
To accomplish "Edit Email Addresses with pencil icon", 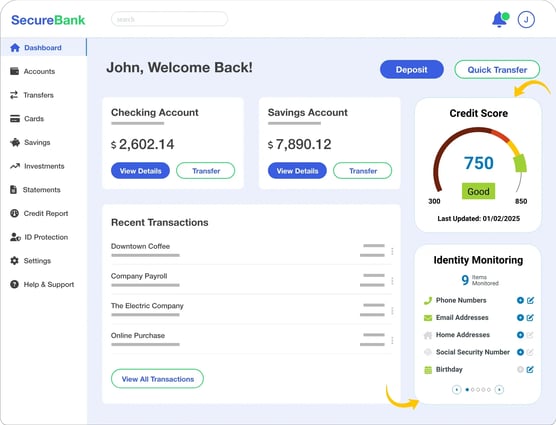I will click(530, 318).
